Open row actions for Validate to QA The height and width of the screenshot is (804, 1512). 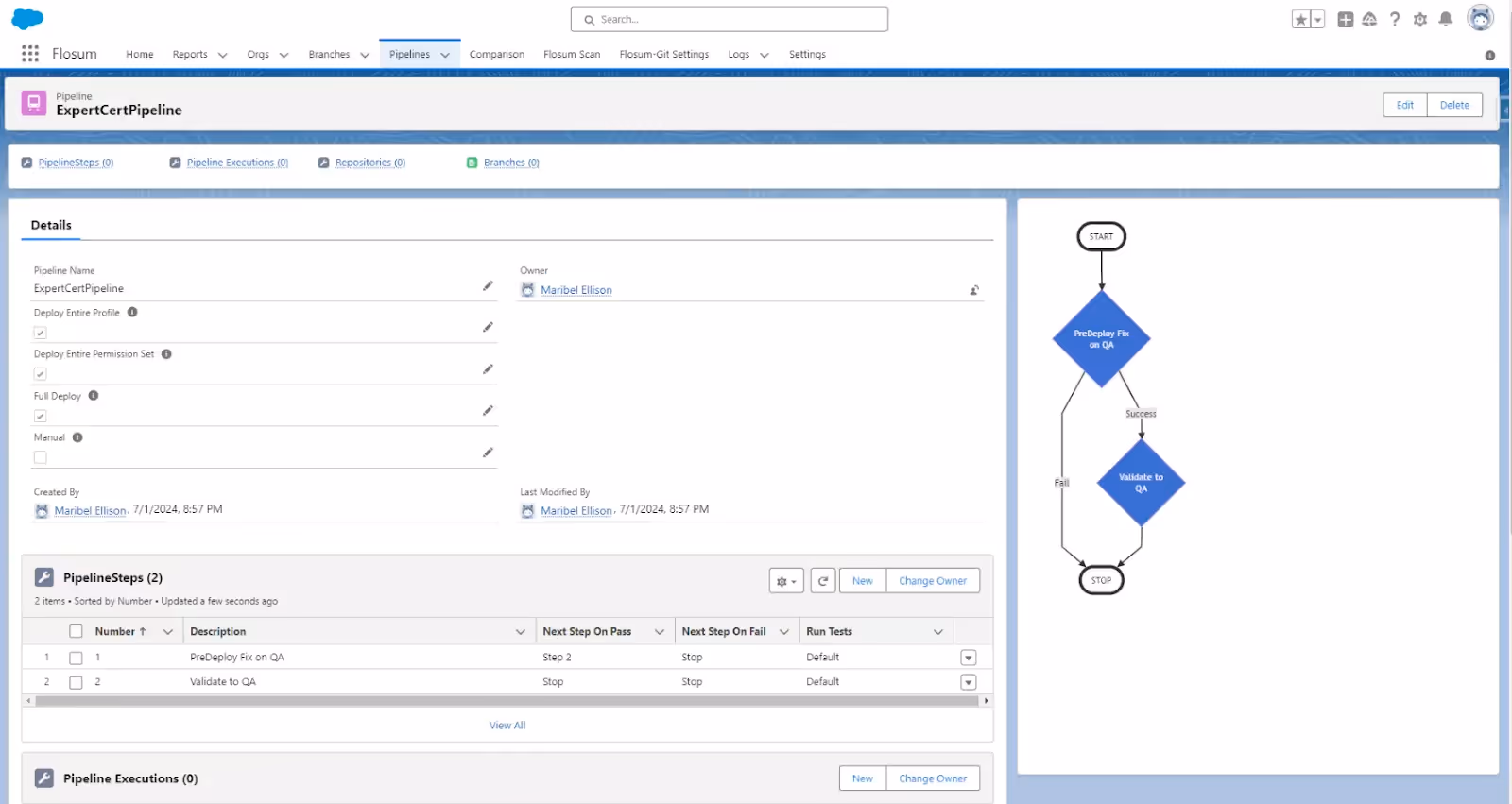coord(969,682)
